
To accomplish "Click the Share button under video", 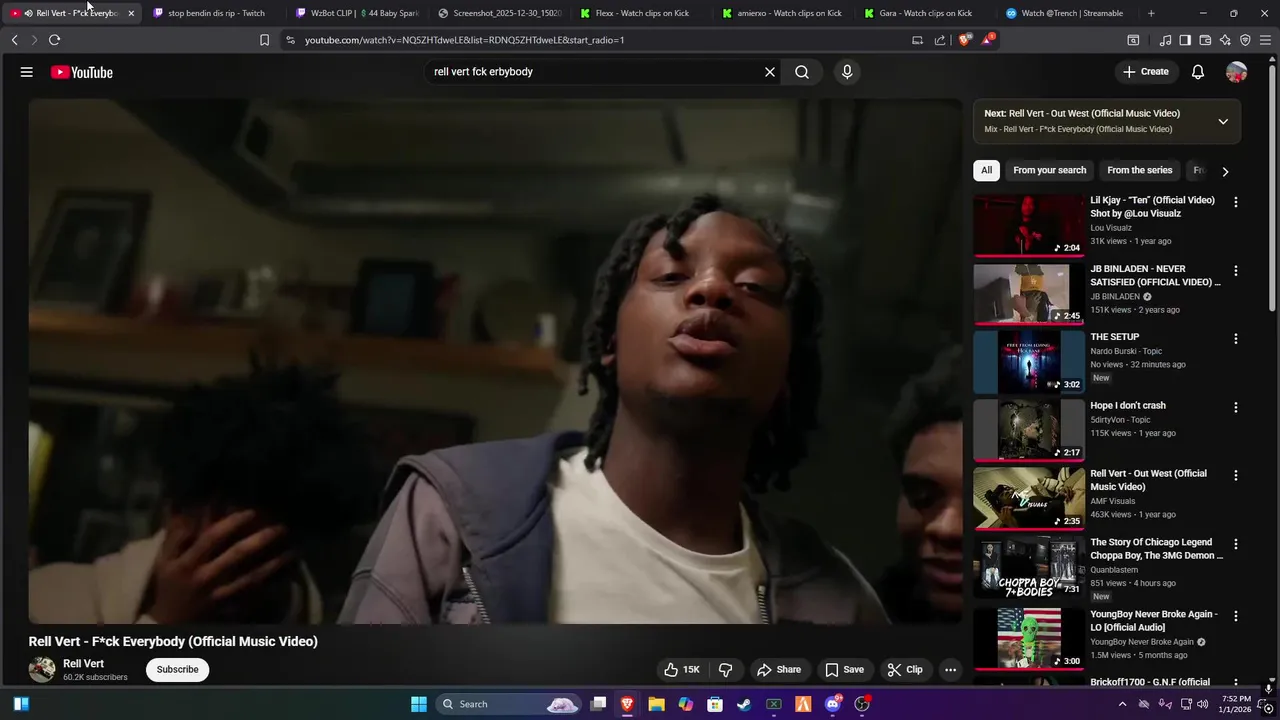I will point(779,670).
